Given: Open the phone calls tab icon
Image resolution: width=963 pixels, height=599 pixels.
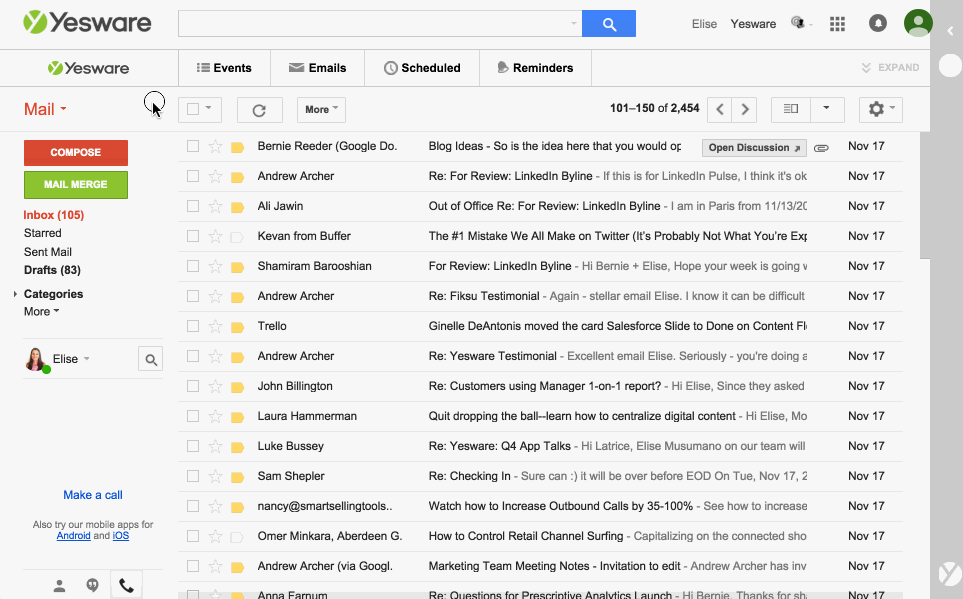Looking at the screenshot, I should tap(127, 585).
